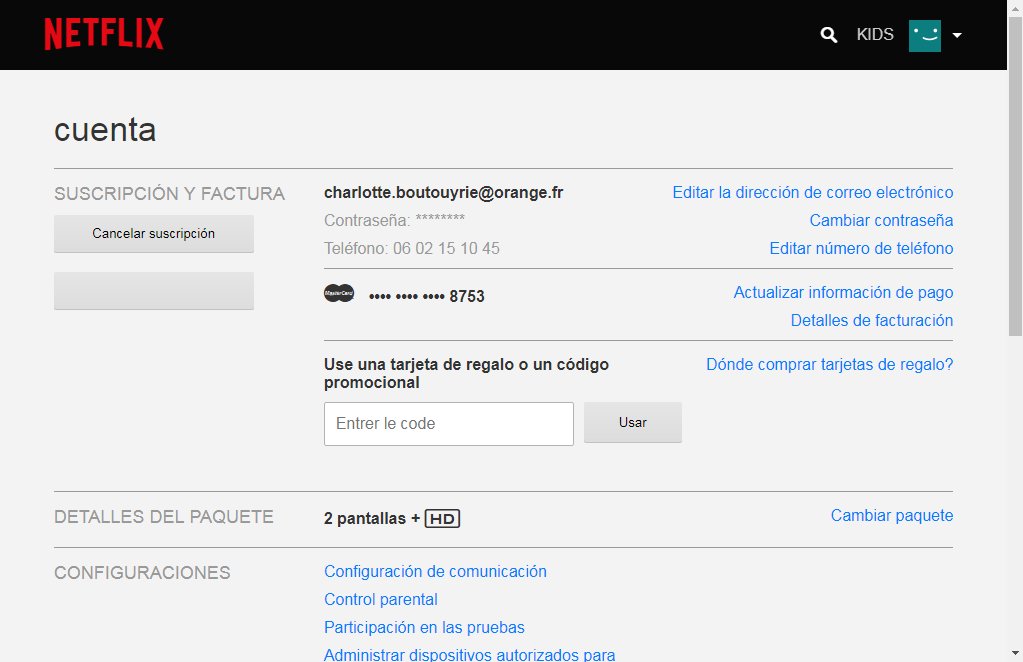Click the DETALLES DEL PAQUETE heading
1023x662 pixels.
[x=164, y=517]
